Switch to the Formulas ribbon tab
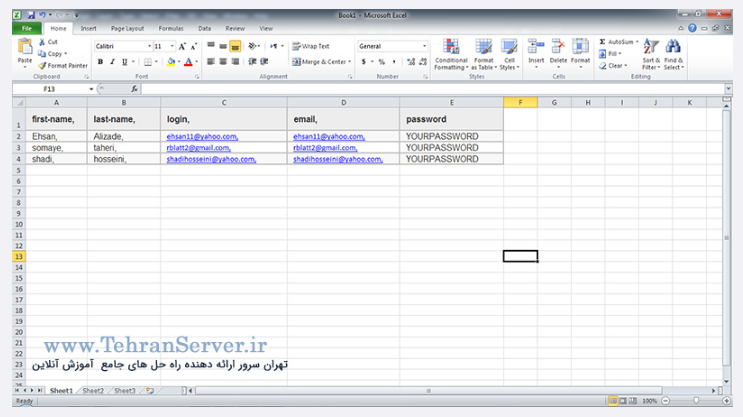The height and width of the screenshot is (417, 743). [x=170, y=29]
